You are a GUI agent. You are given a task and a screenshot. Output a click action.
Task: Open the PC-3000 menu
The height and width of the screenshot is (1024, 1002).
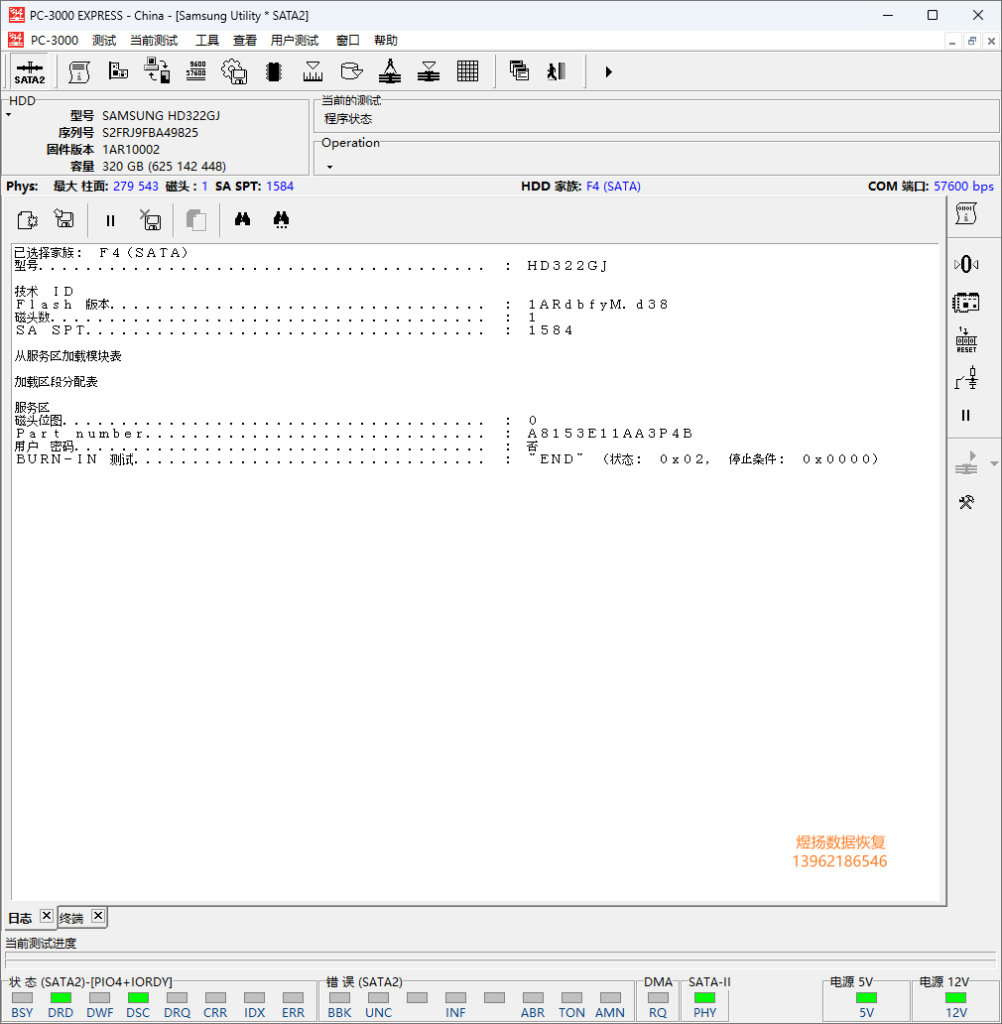point(54,40)
